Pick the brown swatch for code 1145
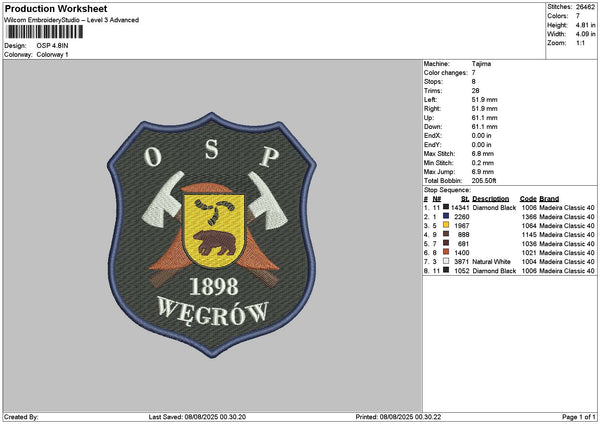The width and height of the screenshot is (600, 424). (446, 234)
